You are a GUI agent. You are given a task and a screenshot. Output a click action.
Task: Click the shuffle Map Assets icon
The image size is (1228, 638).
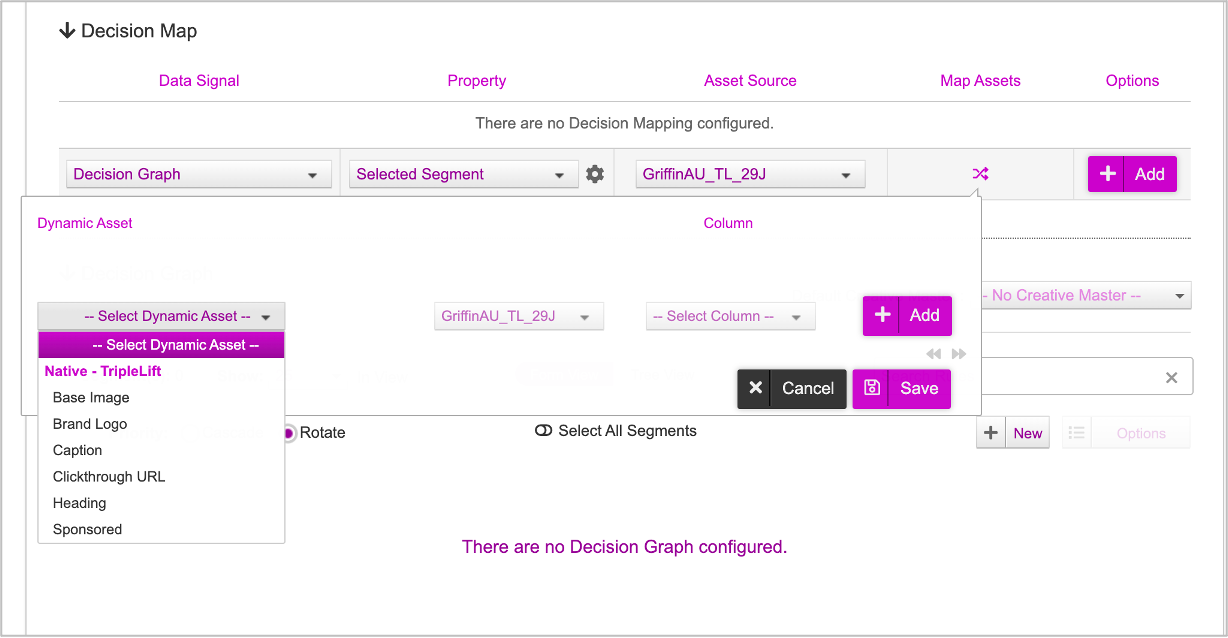pos(980,174)
